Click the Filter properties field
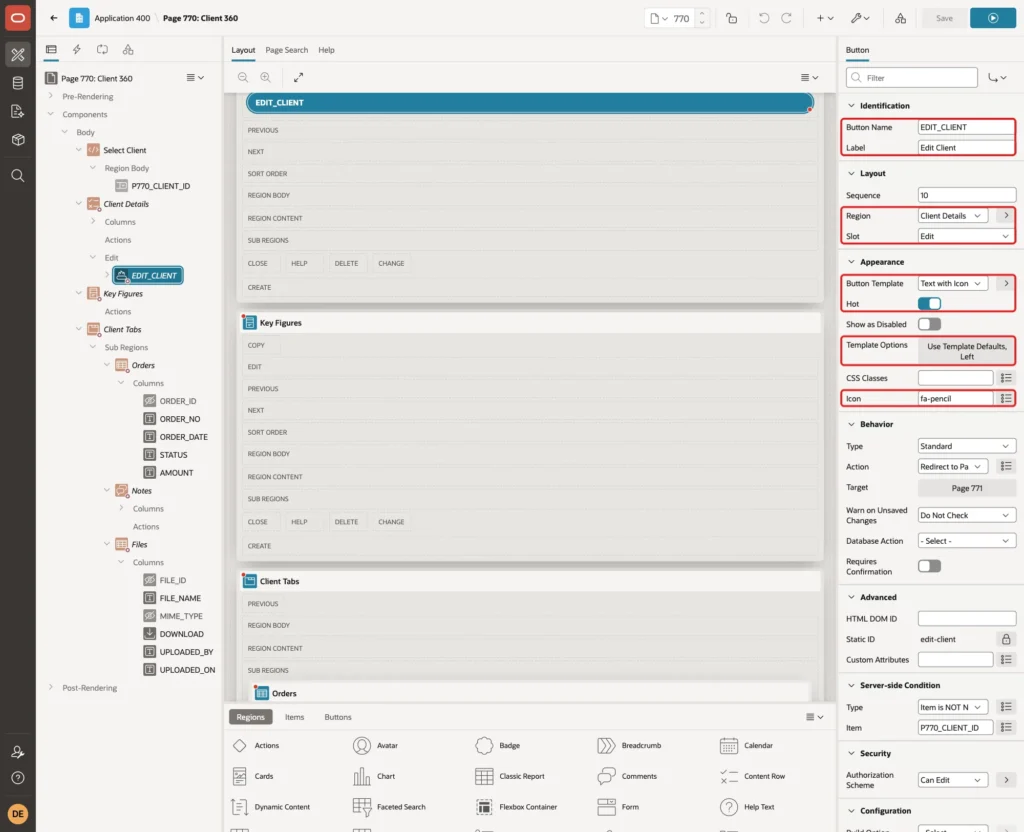1024x832 pixels. (x=912, y=78)
